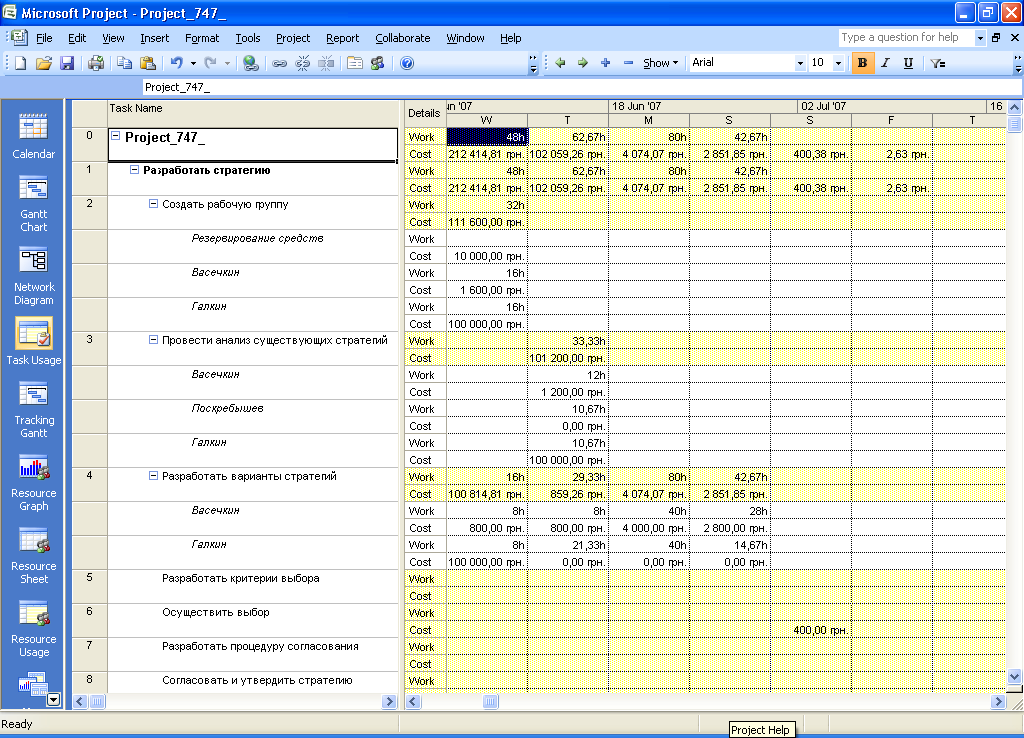Open the View menu
This screenshot has width=1024, height=738.
(x=113, y=38)
